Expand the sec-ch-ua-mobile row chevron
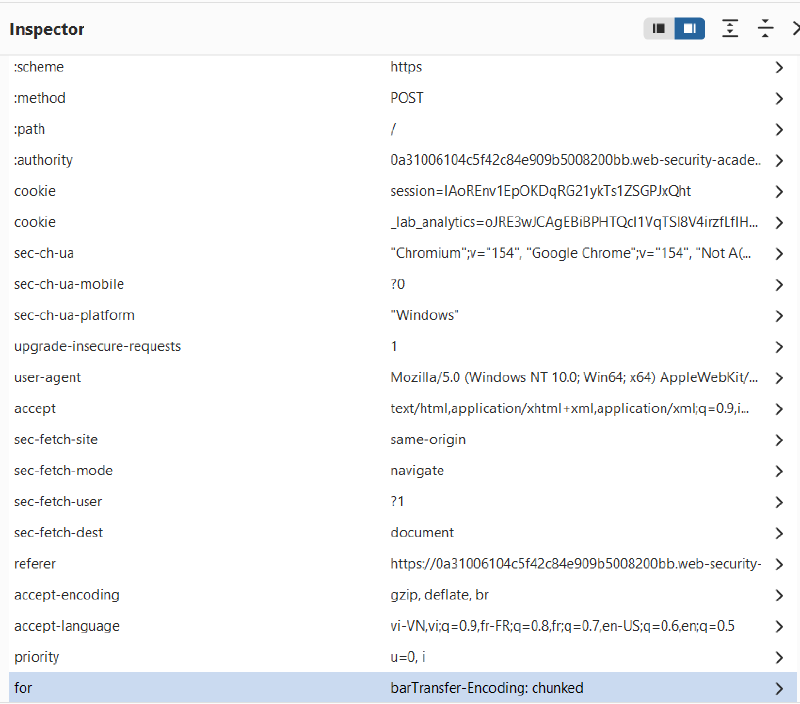The height and width of the screenshot is (704, 800). click(779, 285)
